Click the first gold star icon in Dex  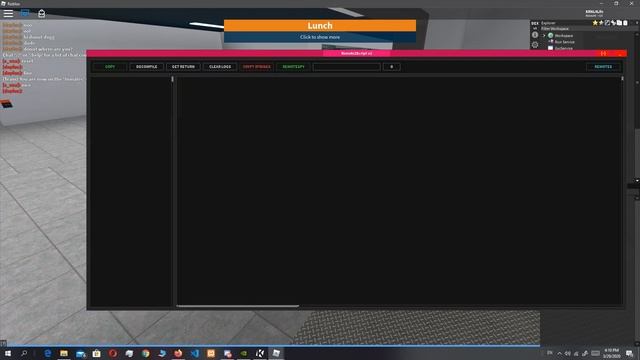point(595,23)
